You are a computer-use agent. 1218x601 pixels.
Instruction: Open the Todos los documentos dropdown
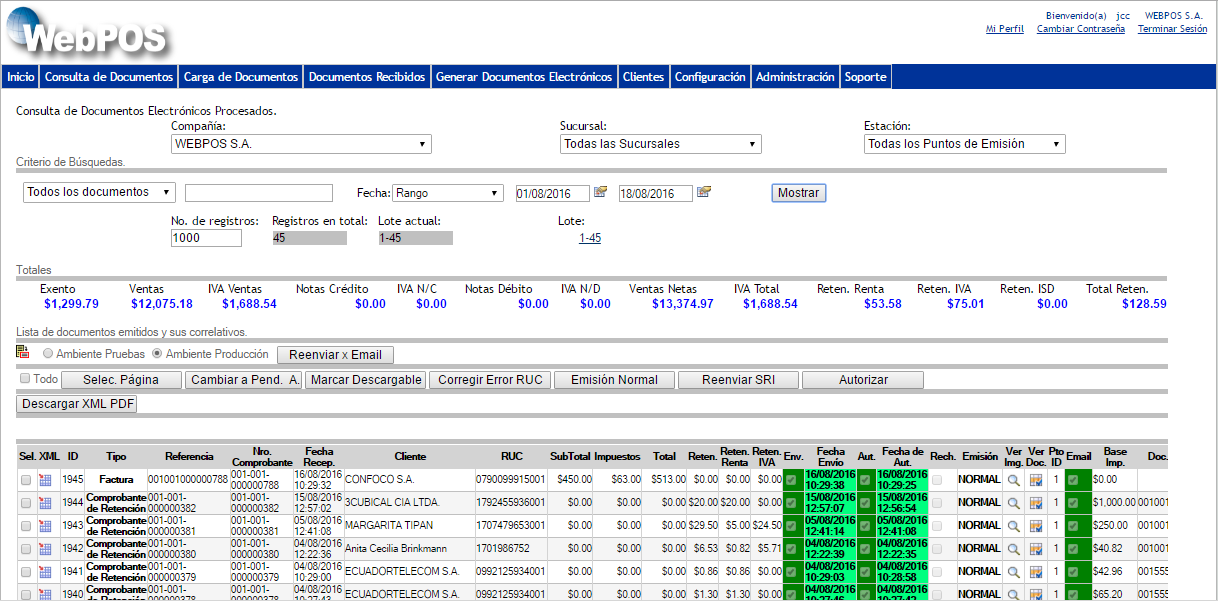98,192
